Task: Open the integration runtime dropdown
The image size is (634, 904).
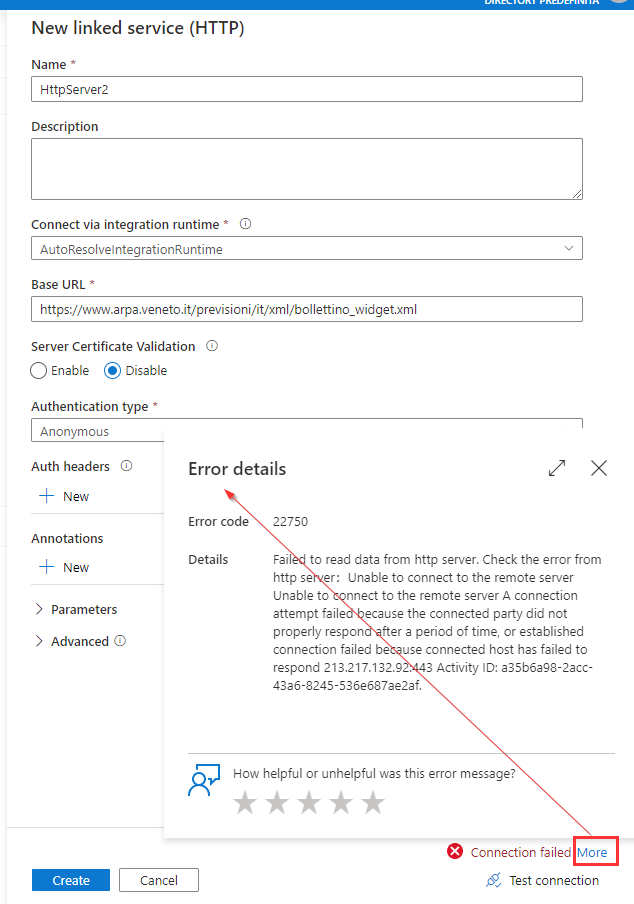Action: pos(307,248)
